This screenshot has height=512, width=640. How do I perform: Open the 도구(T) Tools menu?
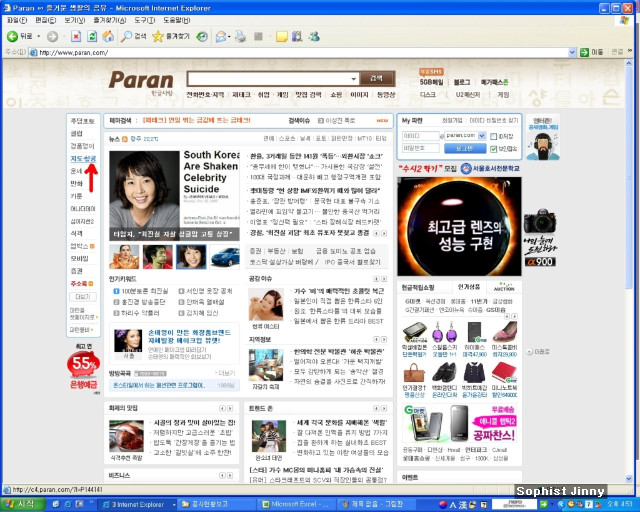tap(144, 20)
